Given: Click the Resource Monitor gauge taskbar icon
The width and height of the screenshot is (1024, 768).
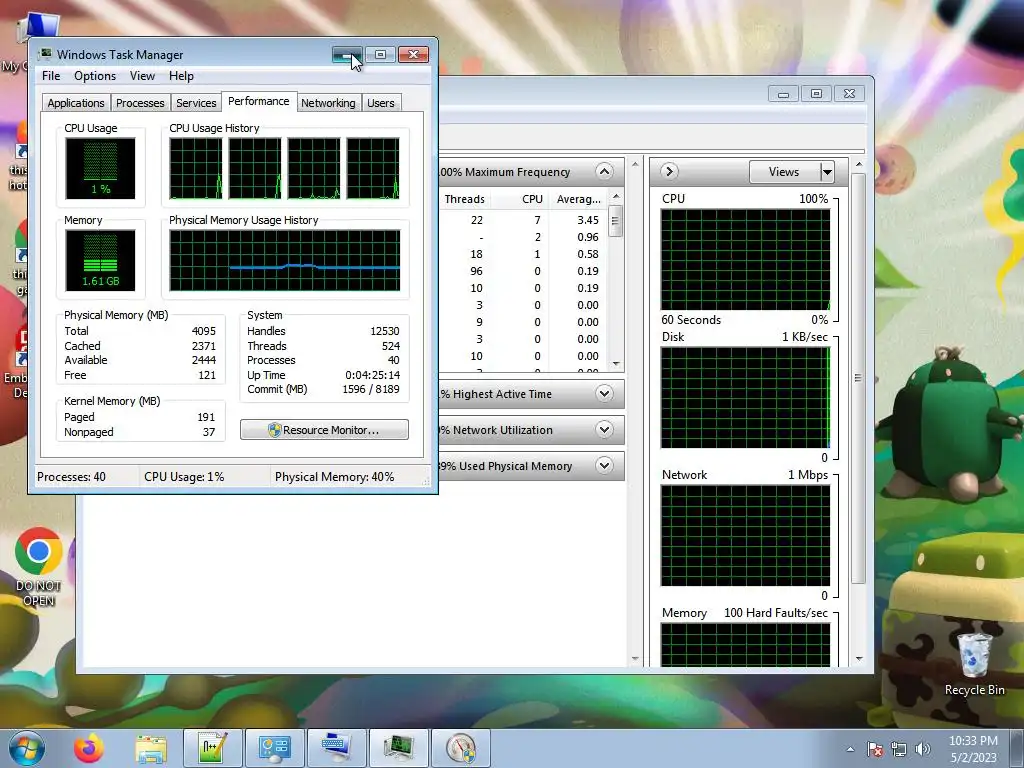Looking at the screenshot, I should coord(460,748).
